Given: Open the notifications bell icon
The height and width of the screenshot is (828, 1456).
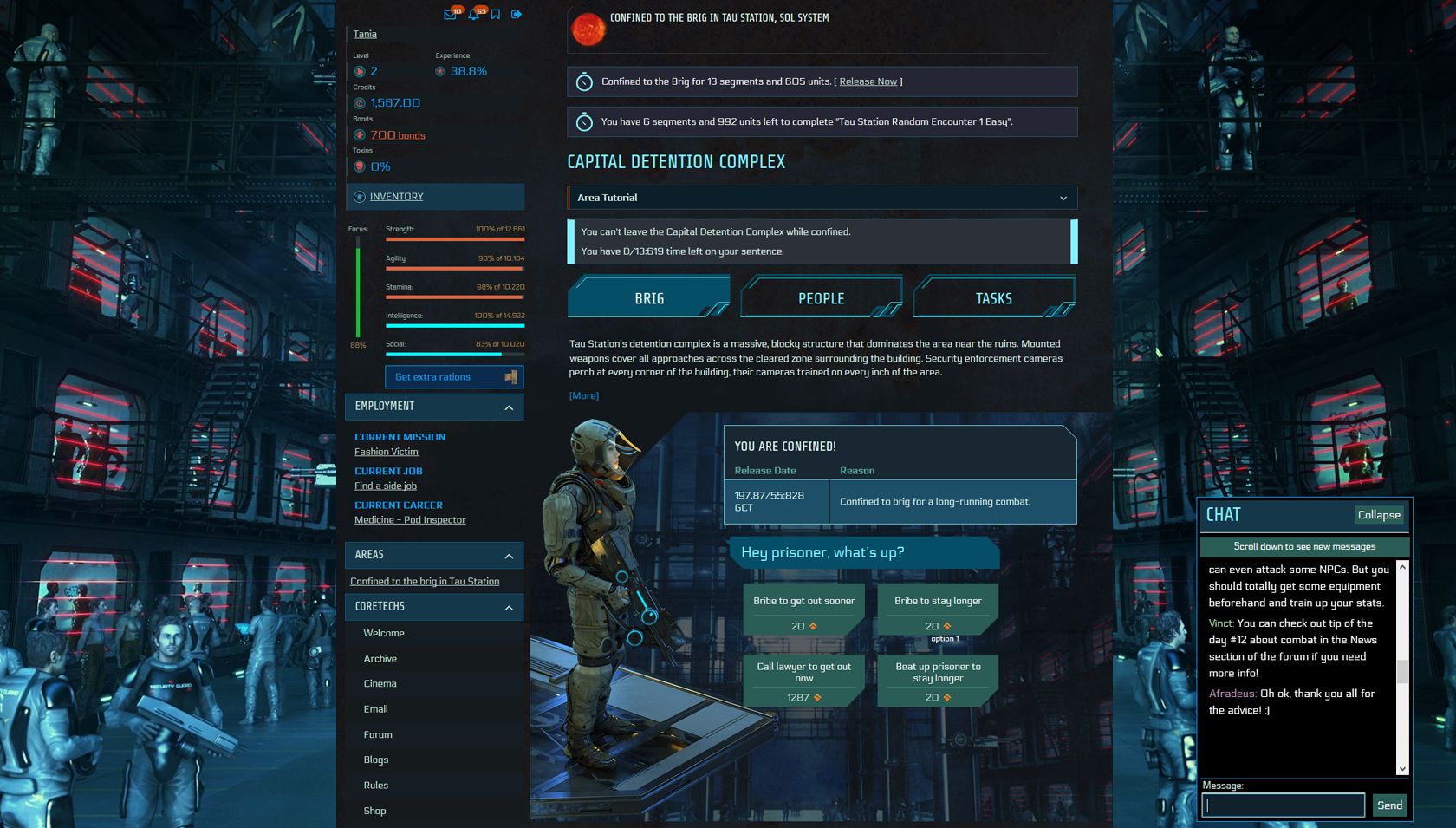Looking at the screenshot, I should point(473,15).
